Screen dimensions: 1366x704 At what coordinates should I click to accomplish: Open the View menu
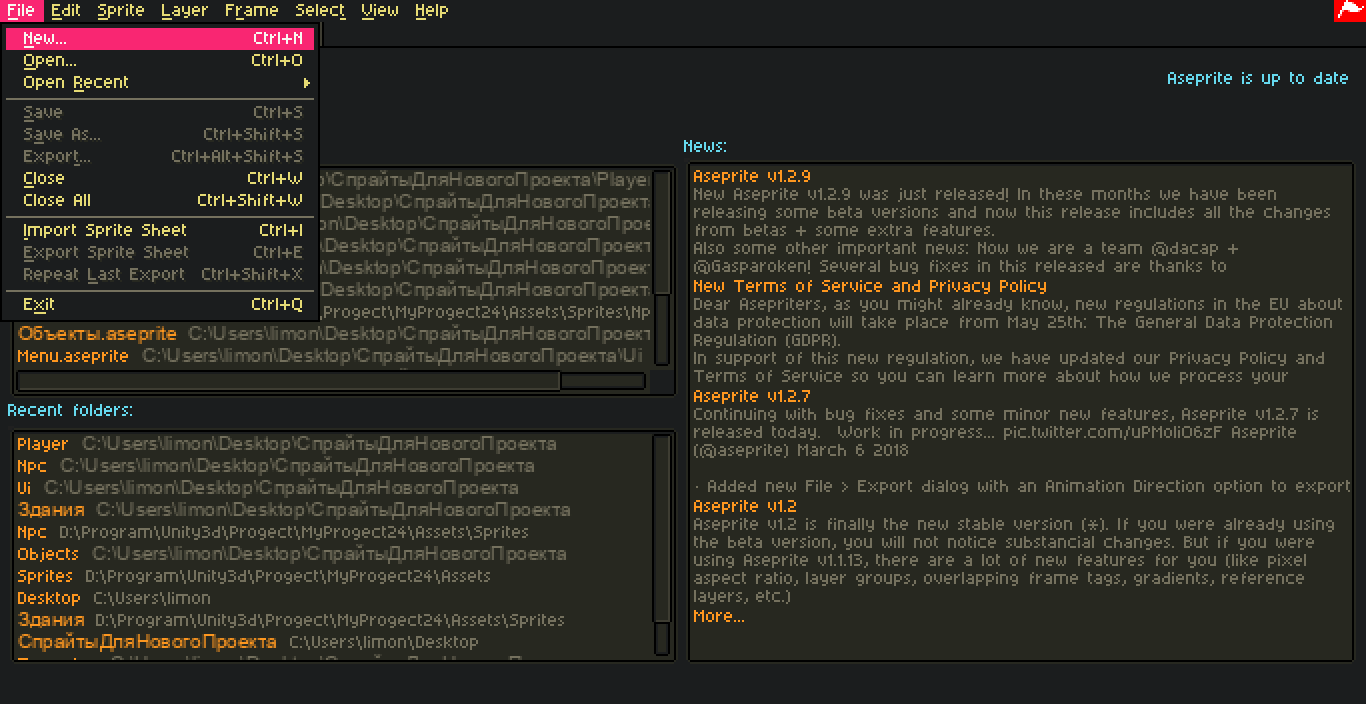pos(379,11)
